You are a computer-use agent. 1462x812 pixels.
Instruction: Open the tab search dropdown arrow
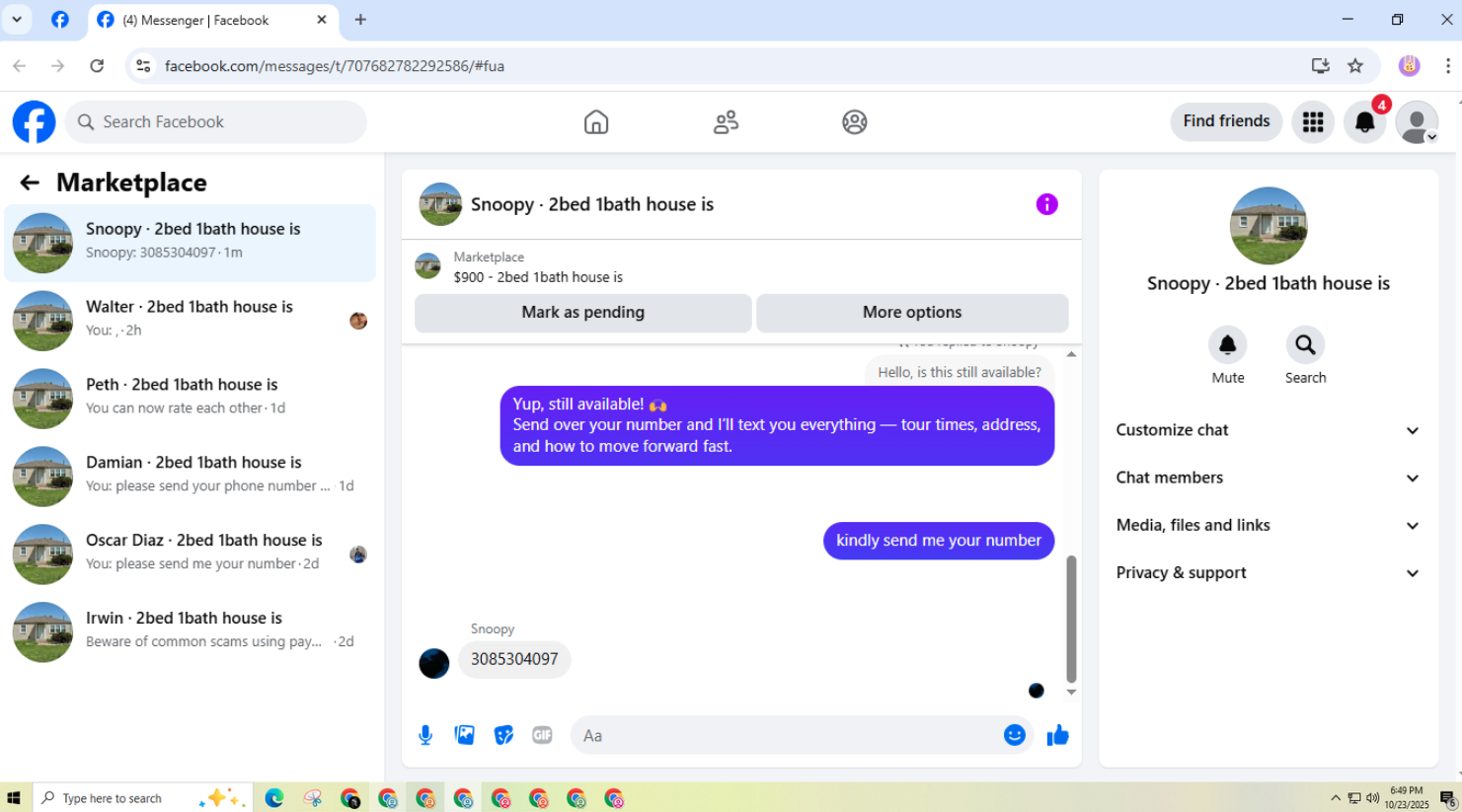point(17,20)
